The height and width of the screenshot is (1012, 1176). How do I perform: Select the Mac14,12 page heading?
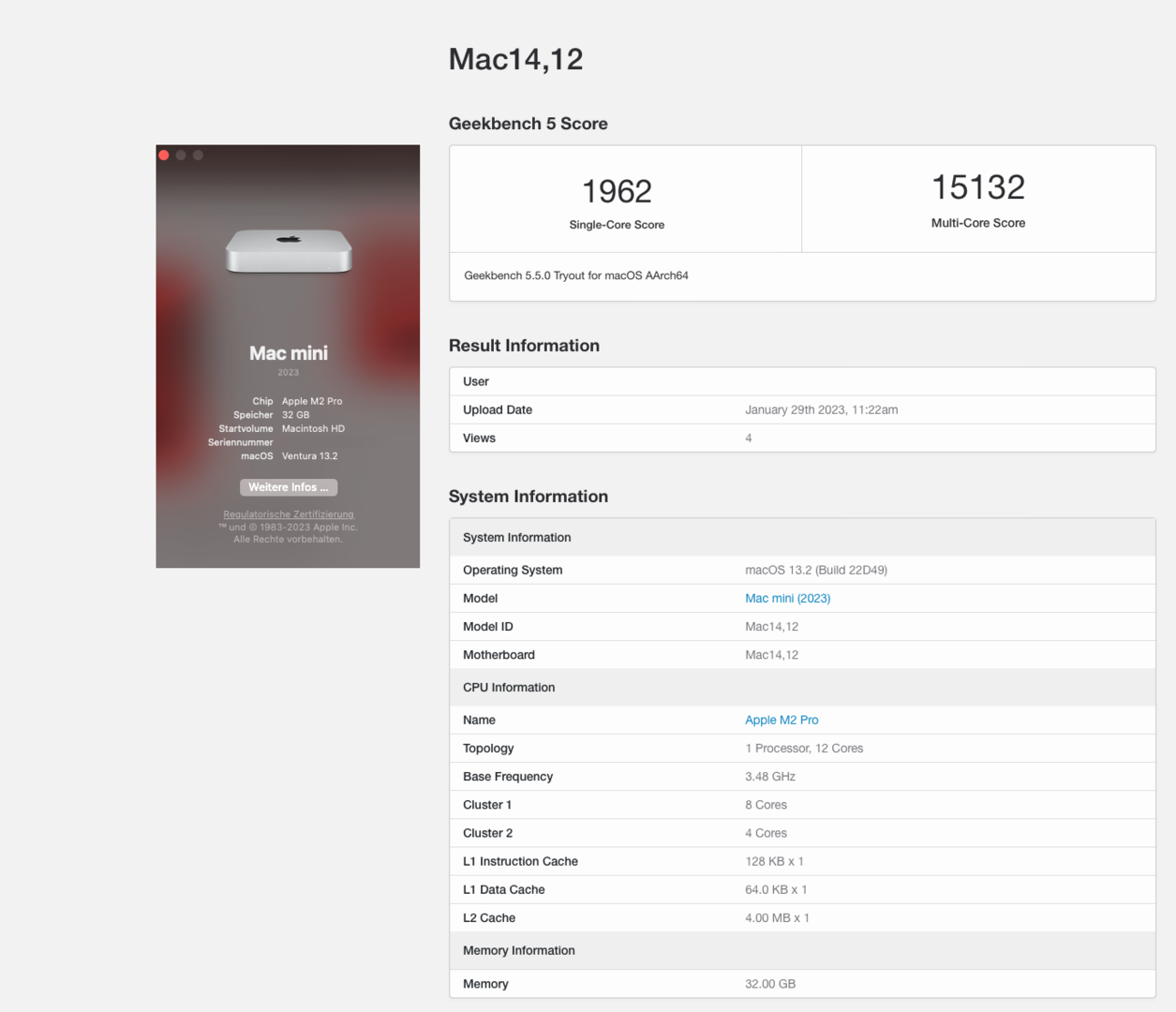click(x=516, y=59)
